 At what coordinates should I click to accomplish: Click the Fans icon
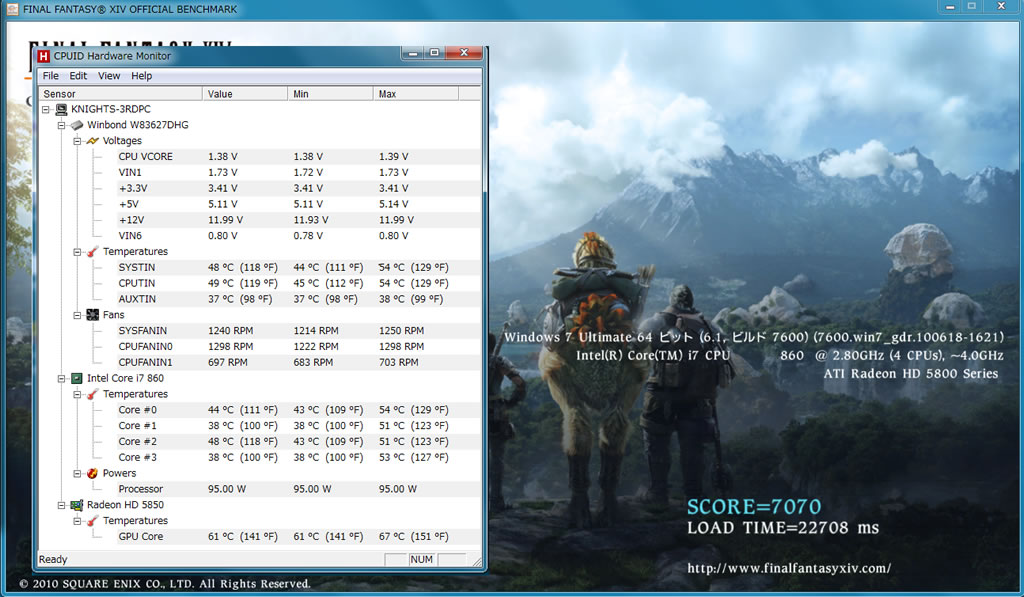(93, 315)
